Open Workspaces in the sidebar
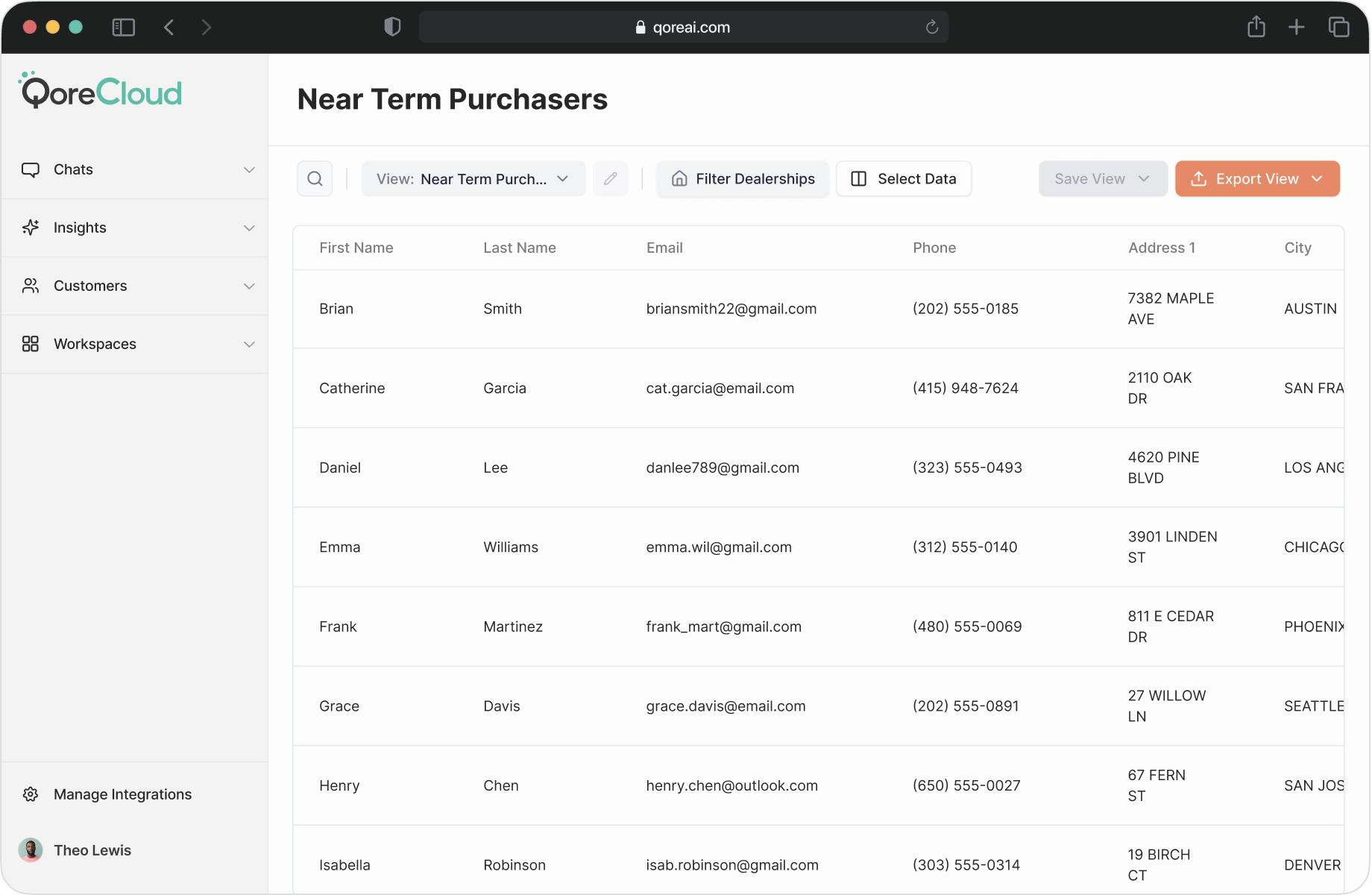 tap(95, 345)
